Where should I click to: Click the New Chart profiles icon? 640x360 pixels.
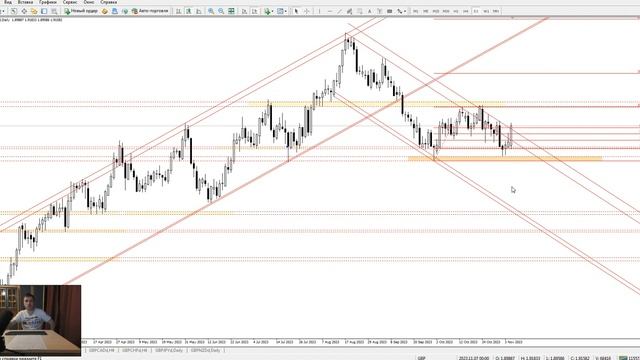13,11
